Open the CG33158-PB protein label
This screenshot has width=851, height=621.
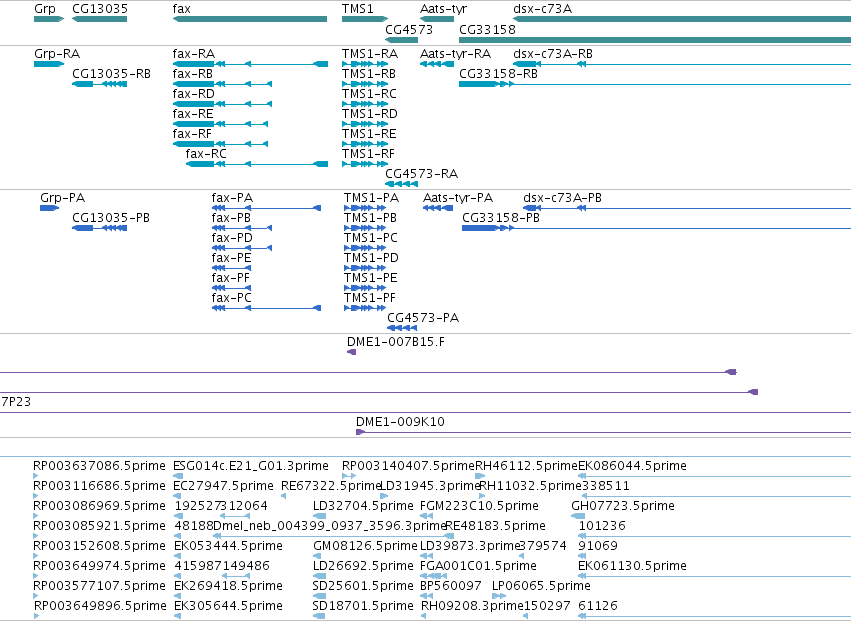(x=501, y=218)
